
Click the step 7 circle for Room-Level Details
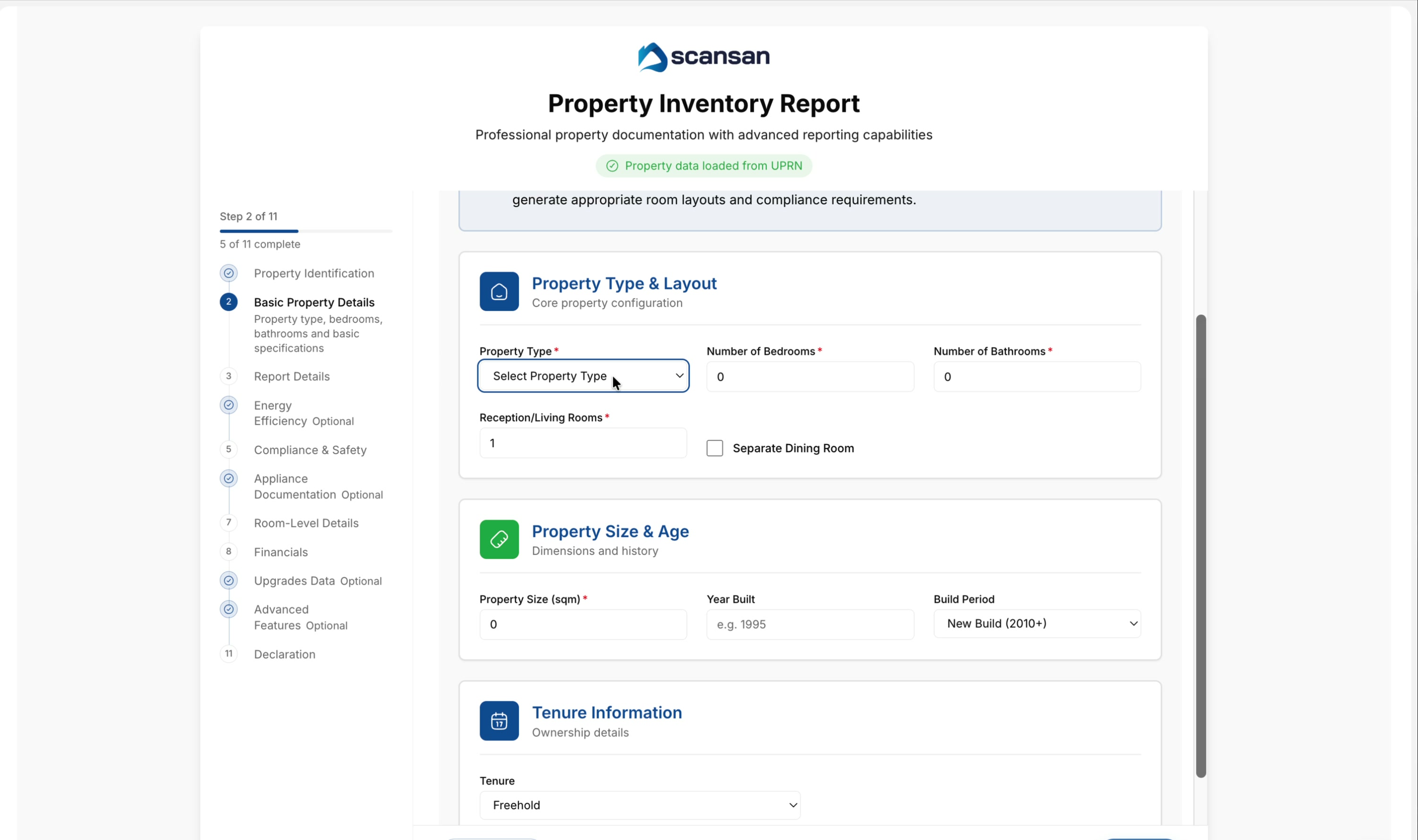click(229, 523)
